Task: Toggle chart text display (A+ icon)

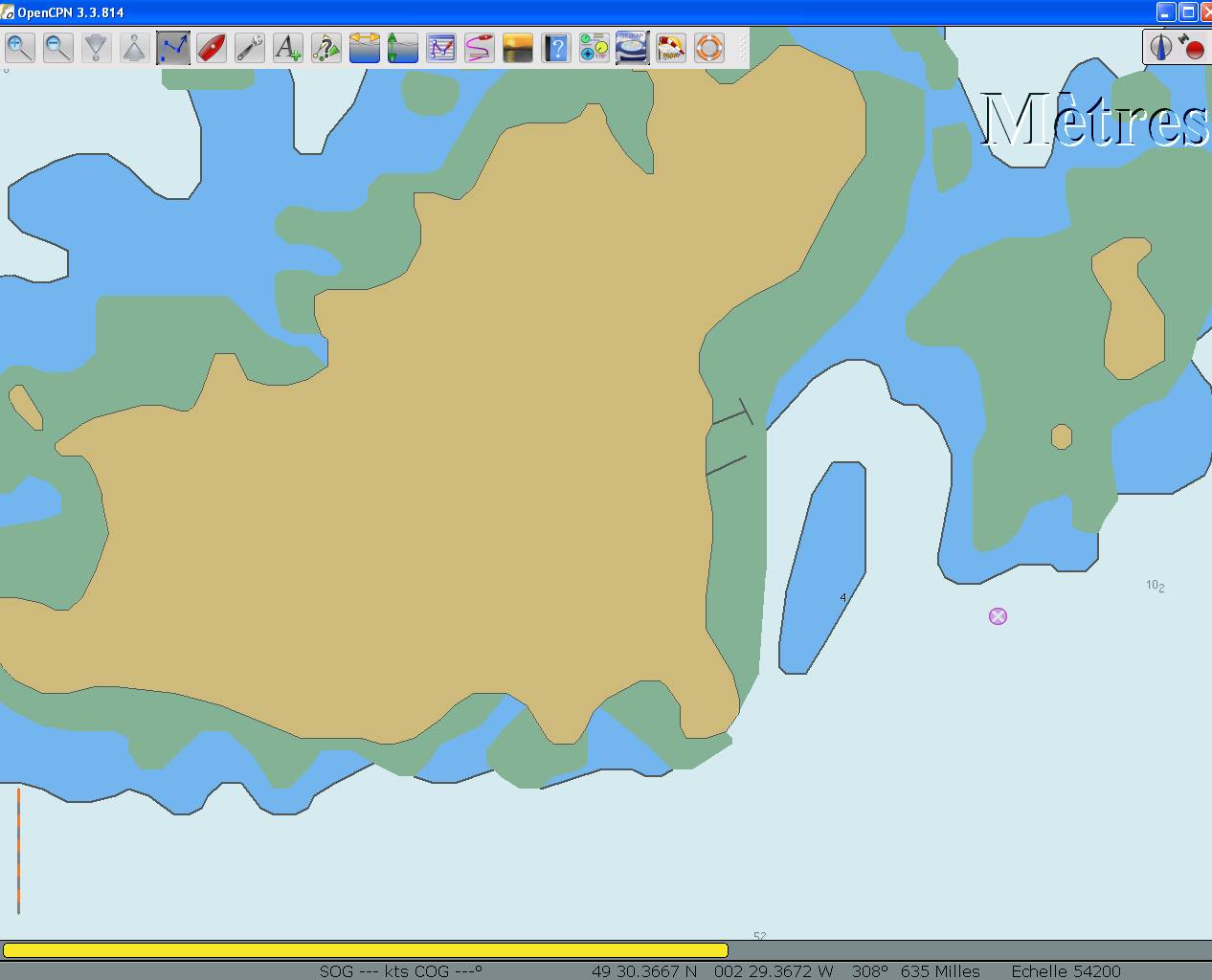Action: pyautogui.click(x=287, y=48)
